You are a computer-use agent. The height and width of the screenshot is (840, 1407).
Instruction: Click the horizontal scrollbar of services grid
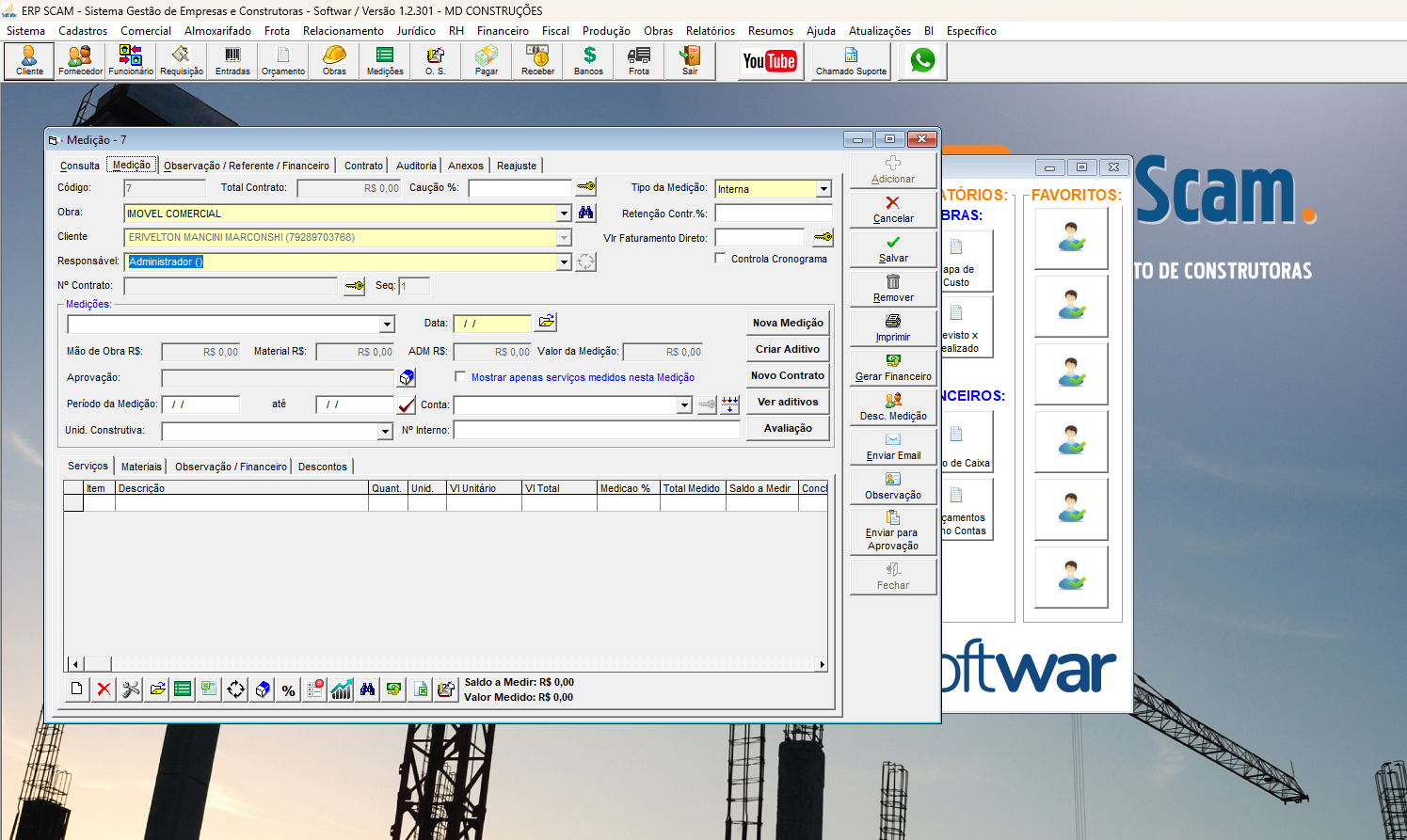coord(446,664)
